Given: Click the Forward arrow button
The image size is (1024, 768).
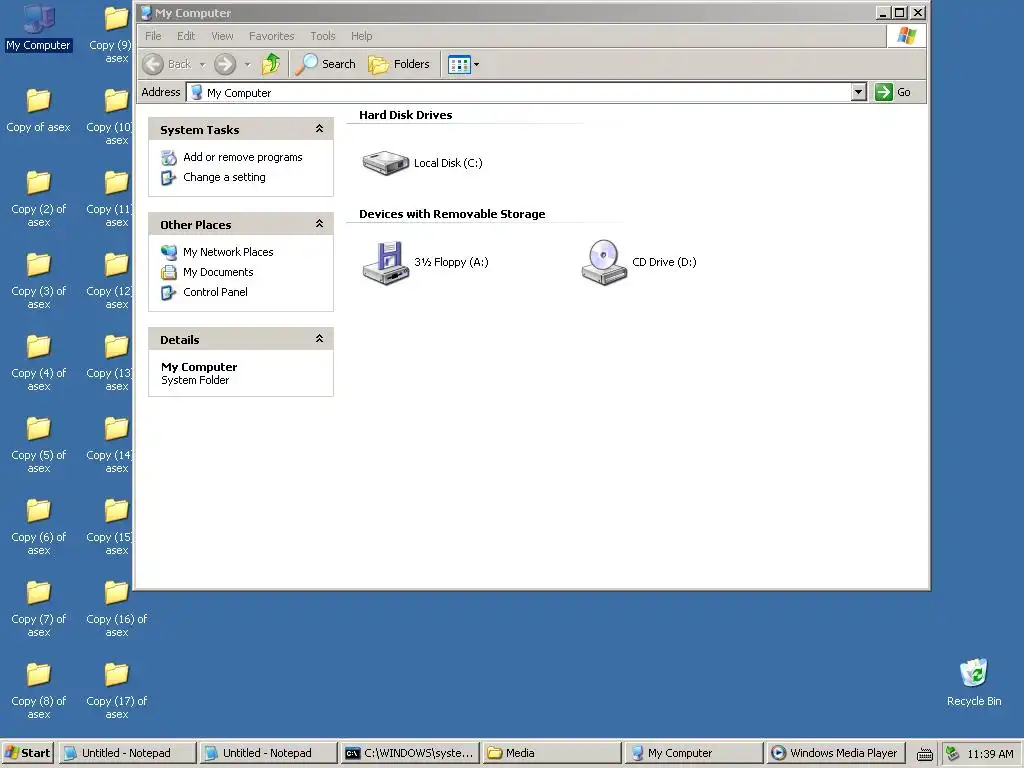Looking at the screenshot, I should 225,64.
